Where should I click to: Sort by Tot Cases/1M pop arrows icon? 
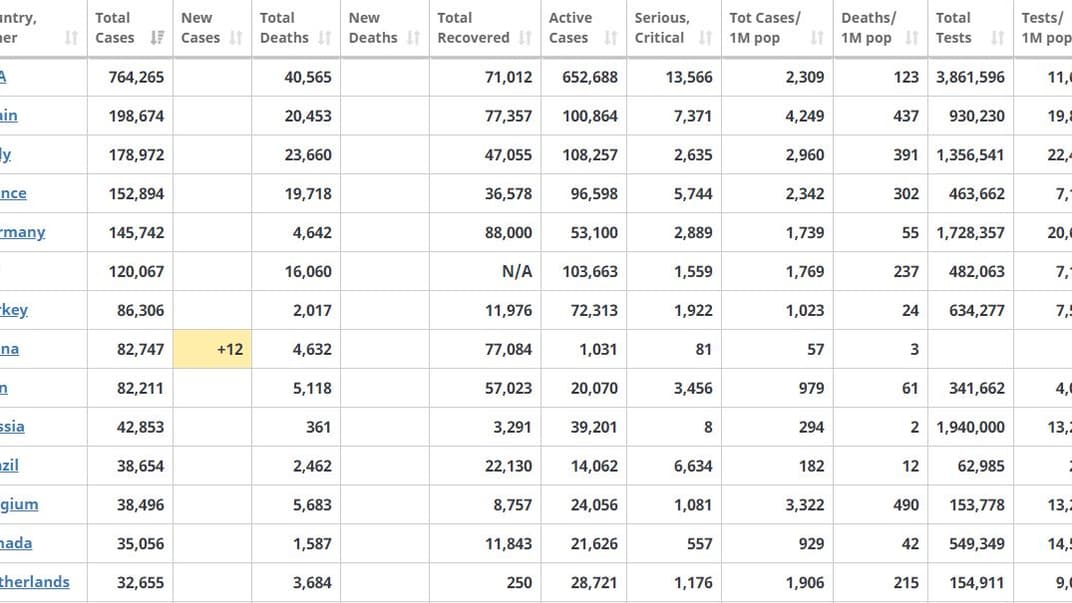(x=817, y=38)
